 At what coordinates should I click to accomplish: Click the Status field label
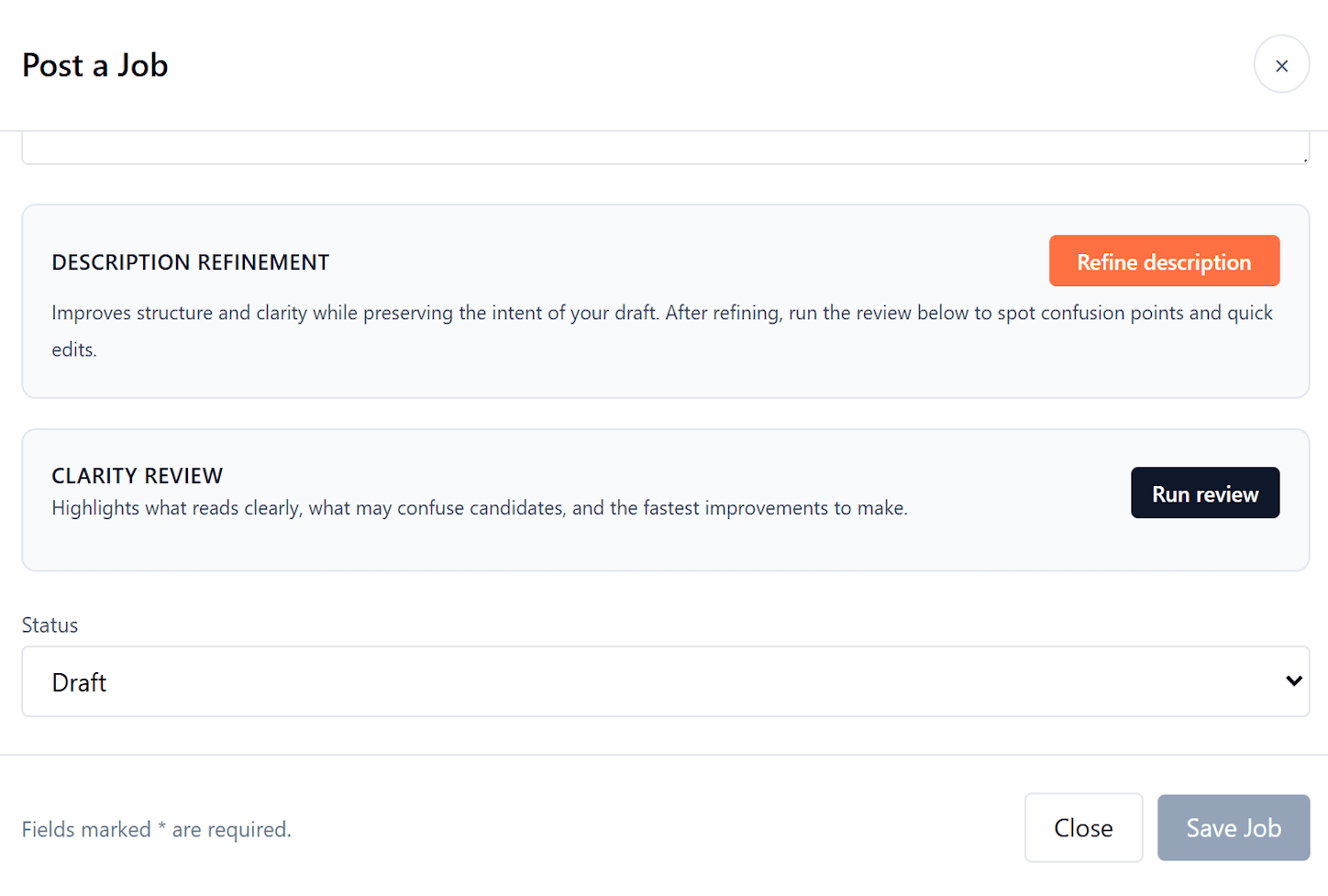(x=50, y=625)
